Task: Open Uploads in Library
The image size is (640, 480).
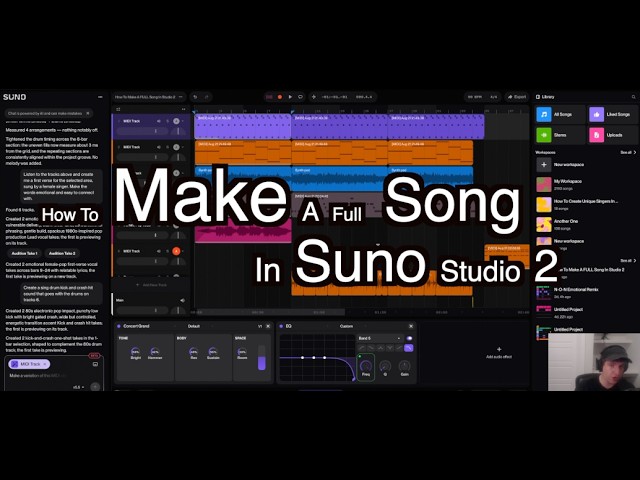Action: [613, 135]
